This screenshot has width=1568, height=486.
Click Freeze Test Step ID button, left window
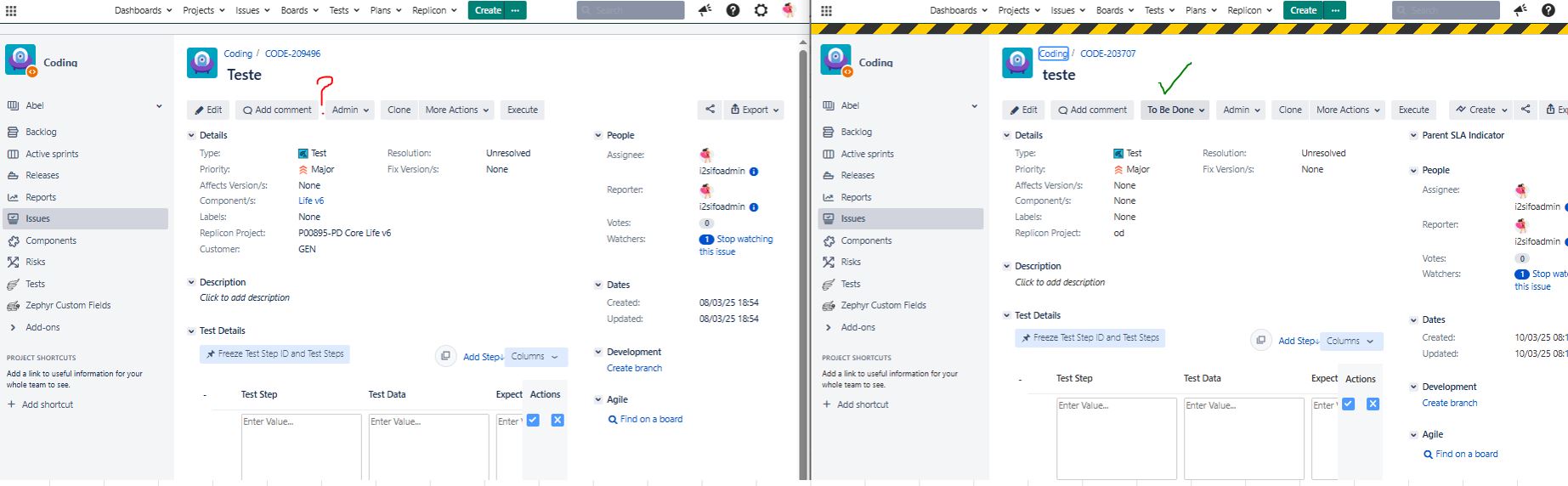275,353
